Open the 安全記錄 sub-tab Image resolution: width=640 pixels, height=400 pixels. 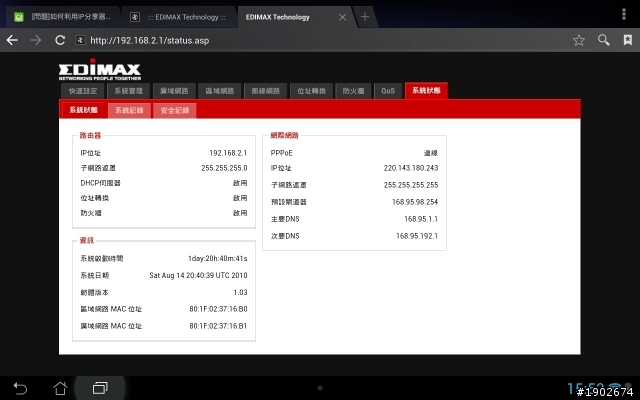coord(175,111)
